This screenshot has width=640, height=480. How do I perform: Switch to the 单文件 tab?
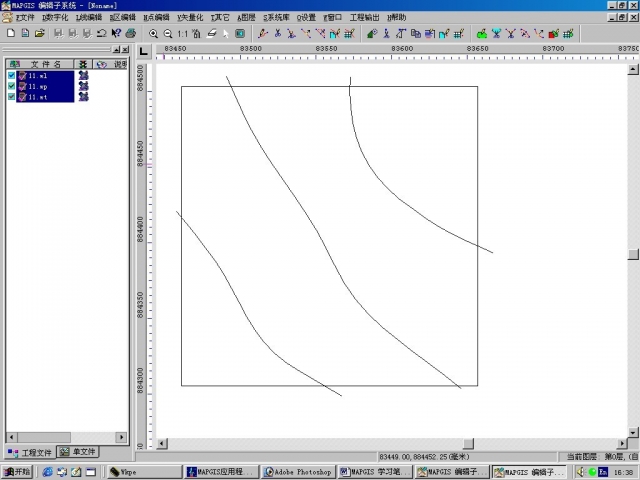point(77,452)
